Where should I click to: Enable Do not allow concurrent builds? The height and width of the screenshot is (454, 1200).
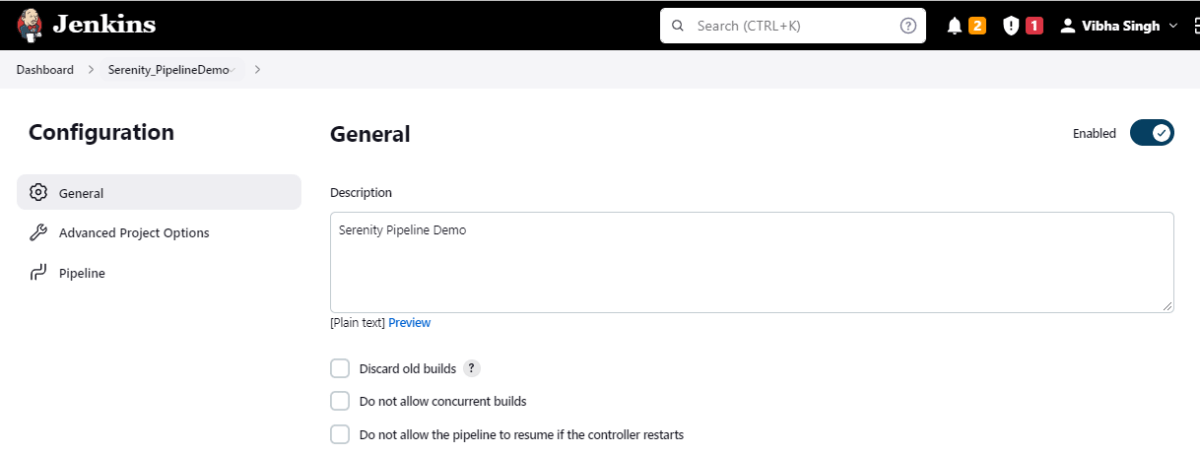pyautogui.click(x=340, y=401)
